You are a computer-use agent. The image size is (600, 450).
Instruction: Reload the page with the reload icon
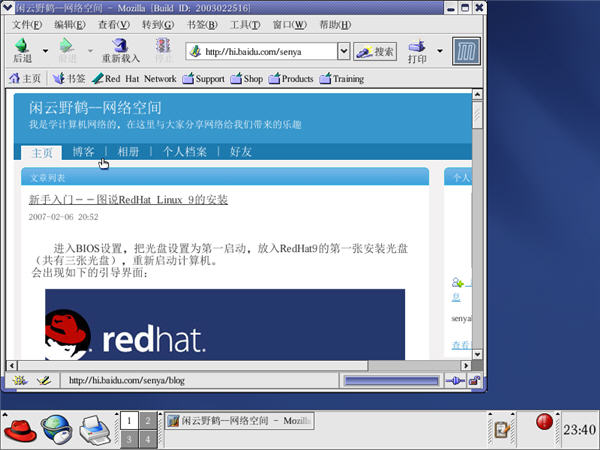121,46
